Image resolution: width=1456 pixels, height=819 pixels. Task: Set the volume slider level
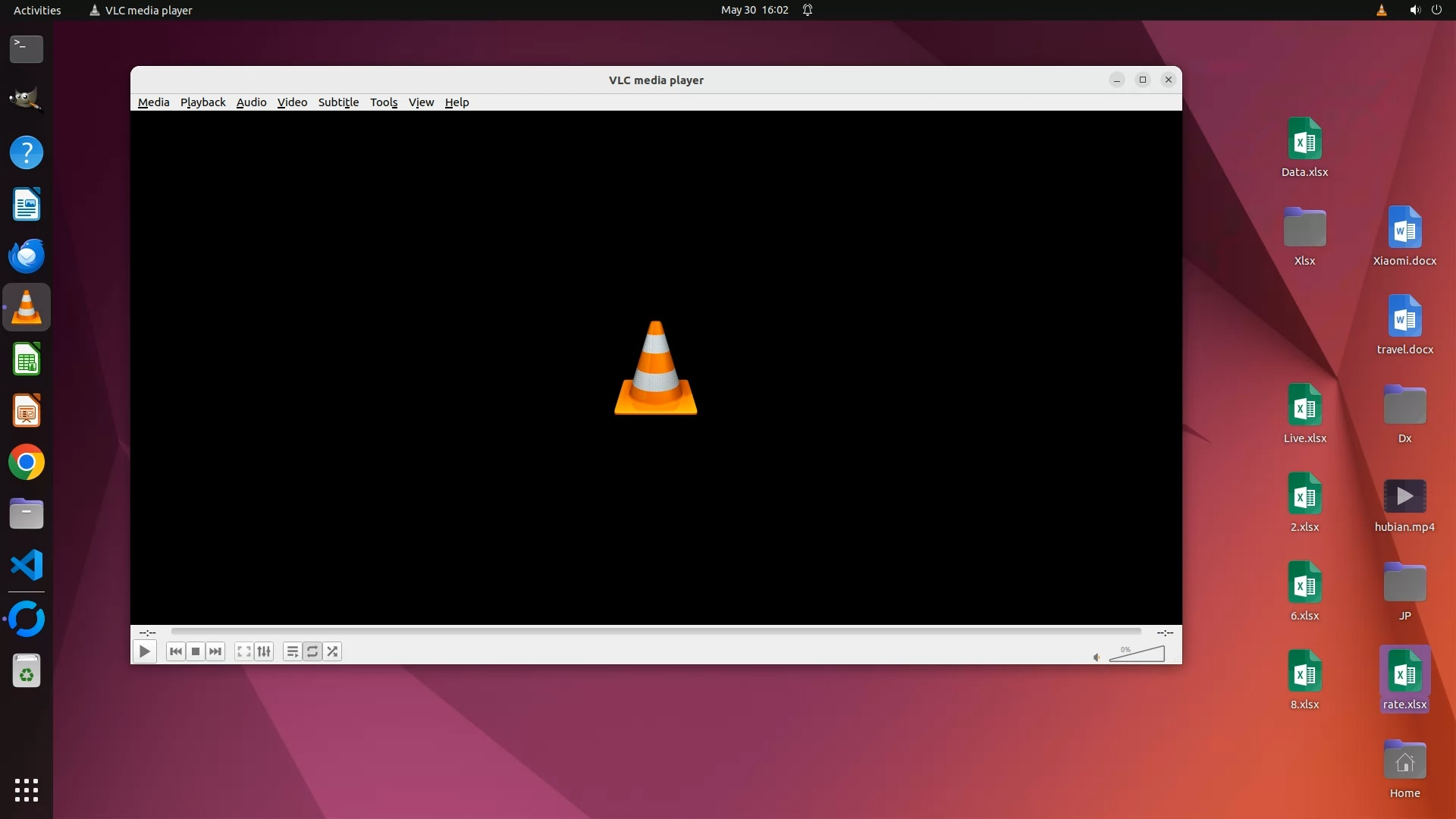pos(1137,655)
